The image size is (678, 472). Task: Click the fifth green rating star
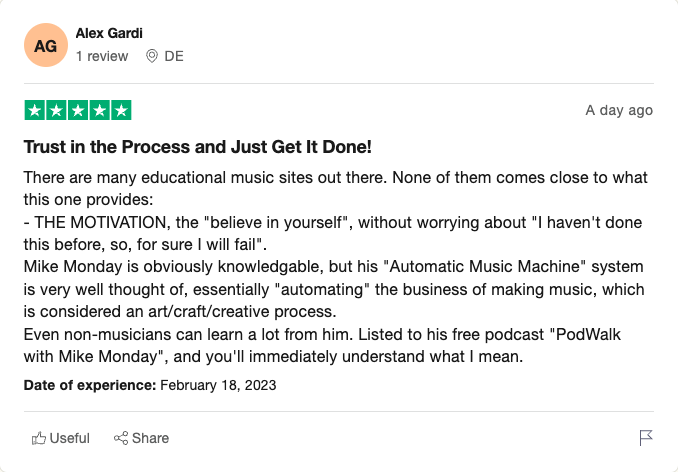pos(121,110)
